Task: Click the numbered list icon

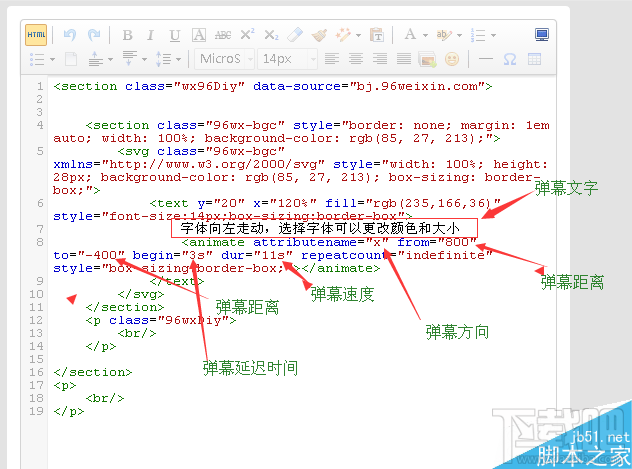Action: point(478,35)
